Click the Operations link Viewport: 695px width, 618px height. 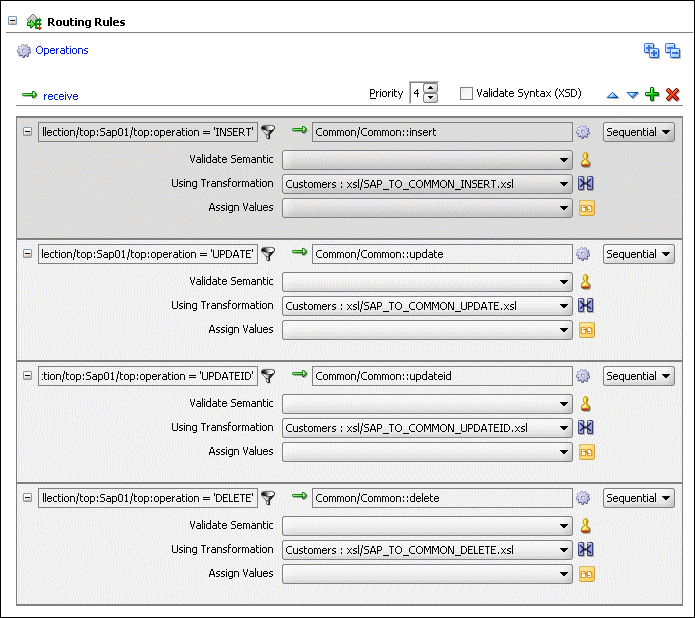click(x=62, y=50)
